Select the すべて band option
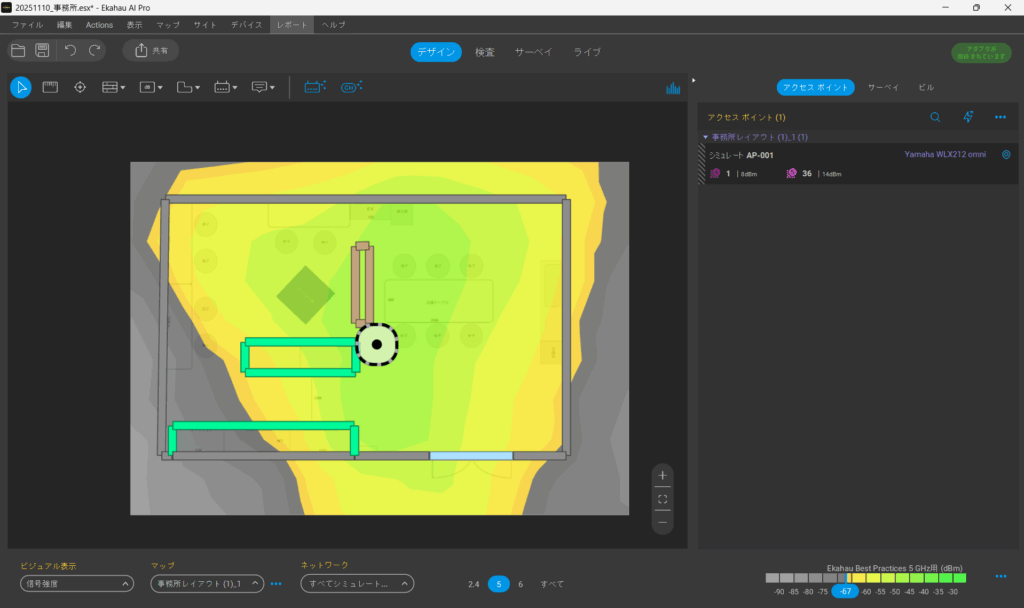Viewport: 1024px width, 608px height. point(552,584)
